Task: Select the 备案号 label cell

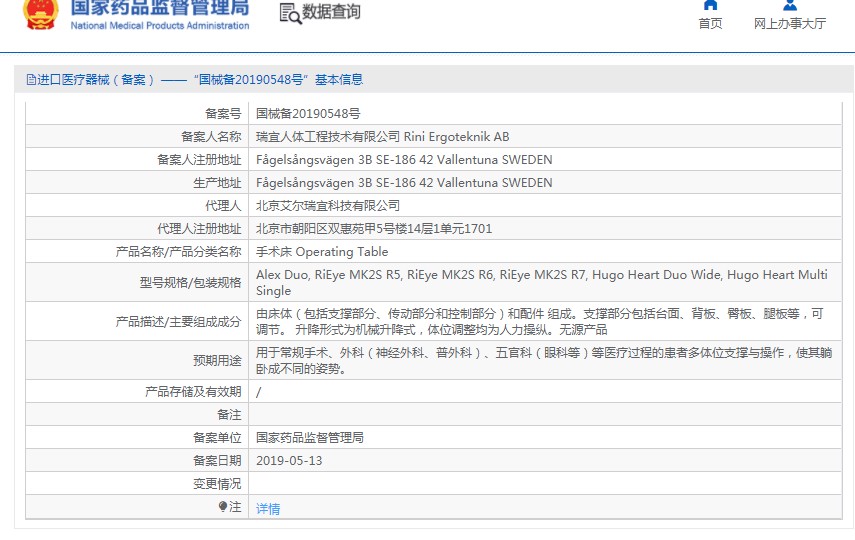Action: tap(223, 113)
